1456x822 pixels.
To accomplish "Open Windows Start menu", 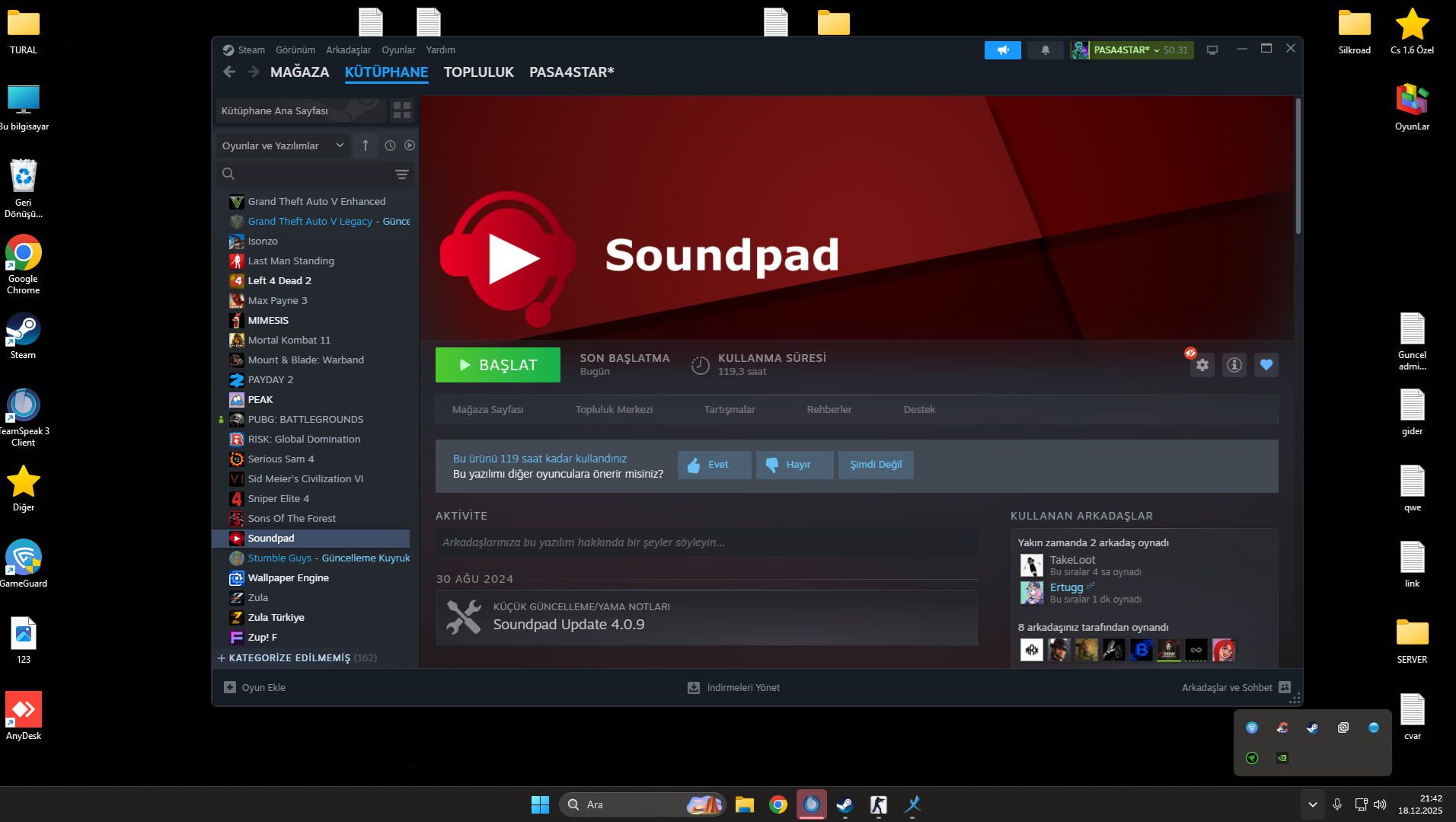I will (540, 804).
